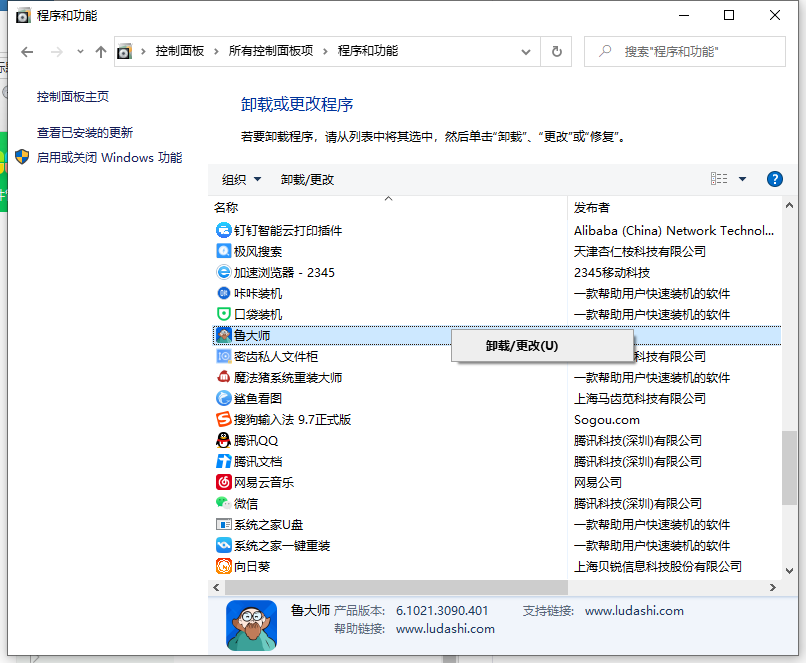Sort the list by 发布者 column header

click(592, 208)
